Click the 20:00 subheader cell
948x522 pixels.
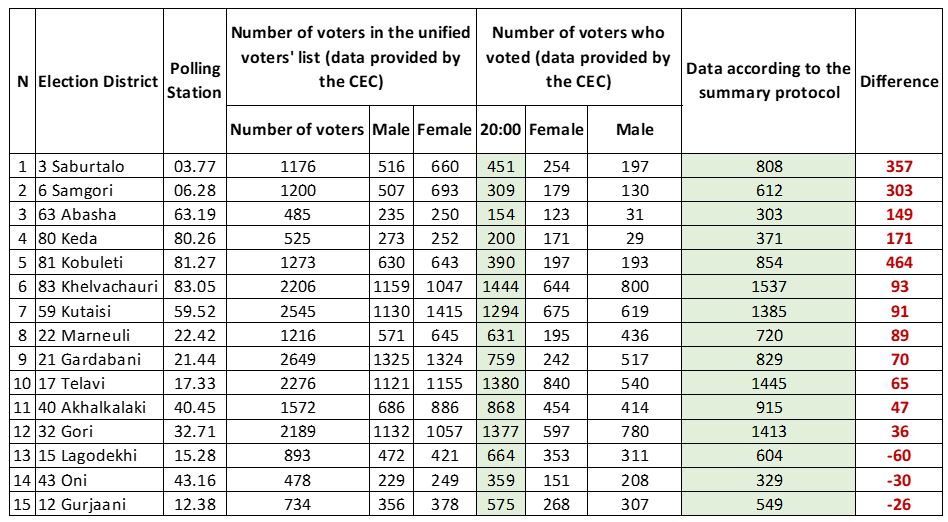tap(501, 129)
